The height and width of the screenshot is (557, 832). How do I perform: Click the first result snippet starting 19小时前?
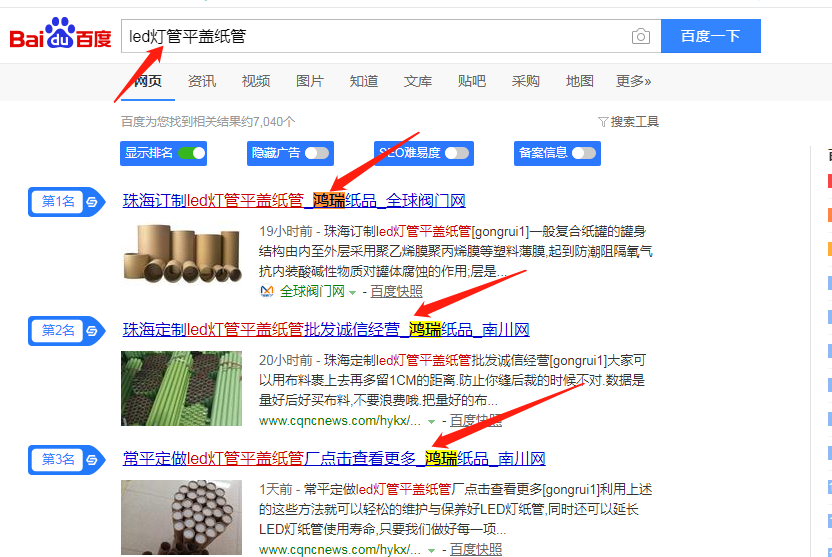click(456, 251)
